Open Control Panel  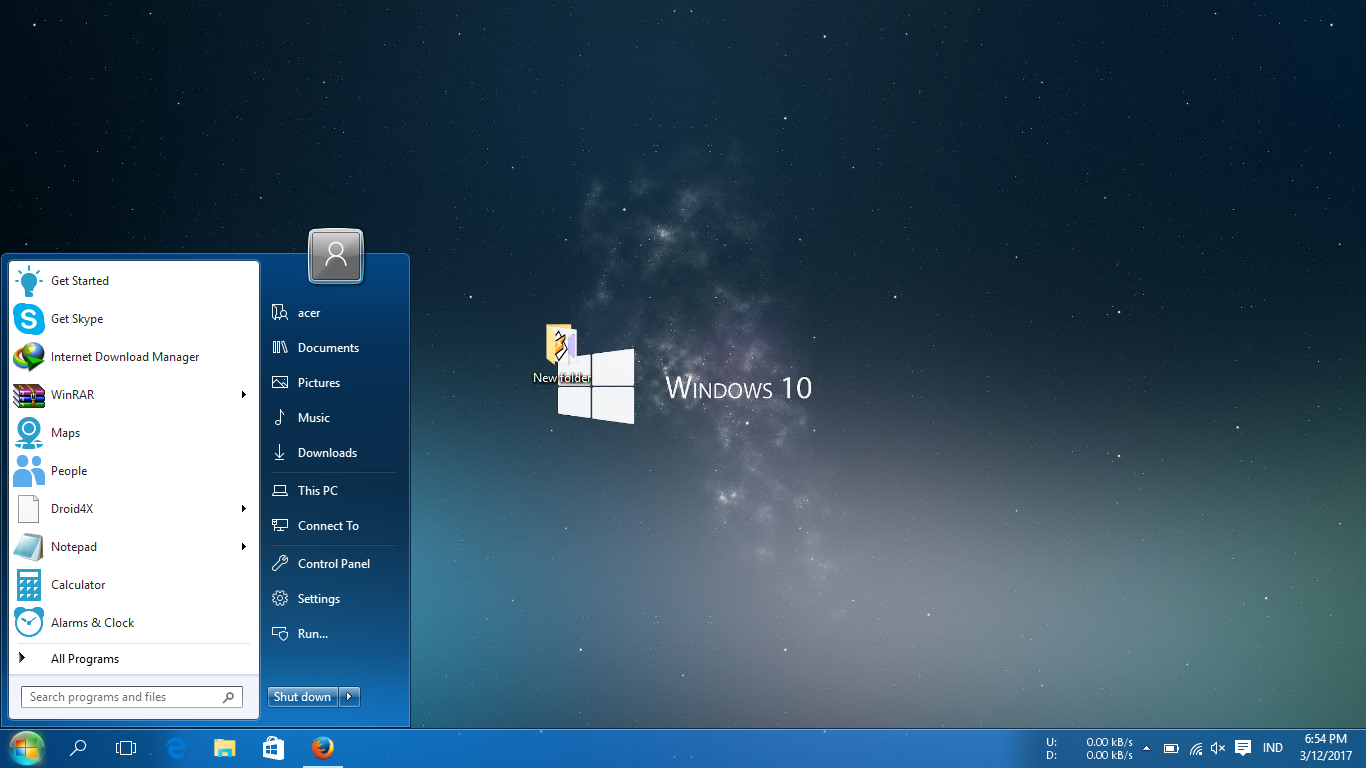334,564
